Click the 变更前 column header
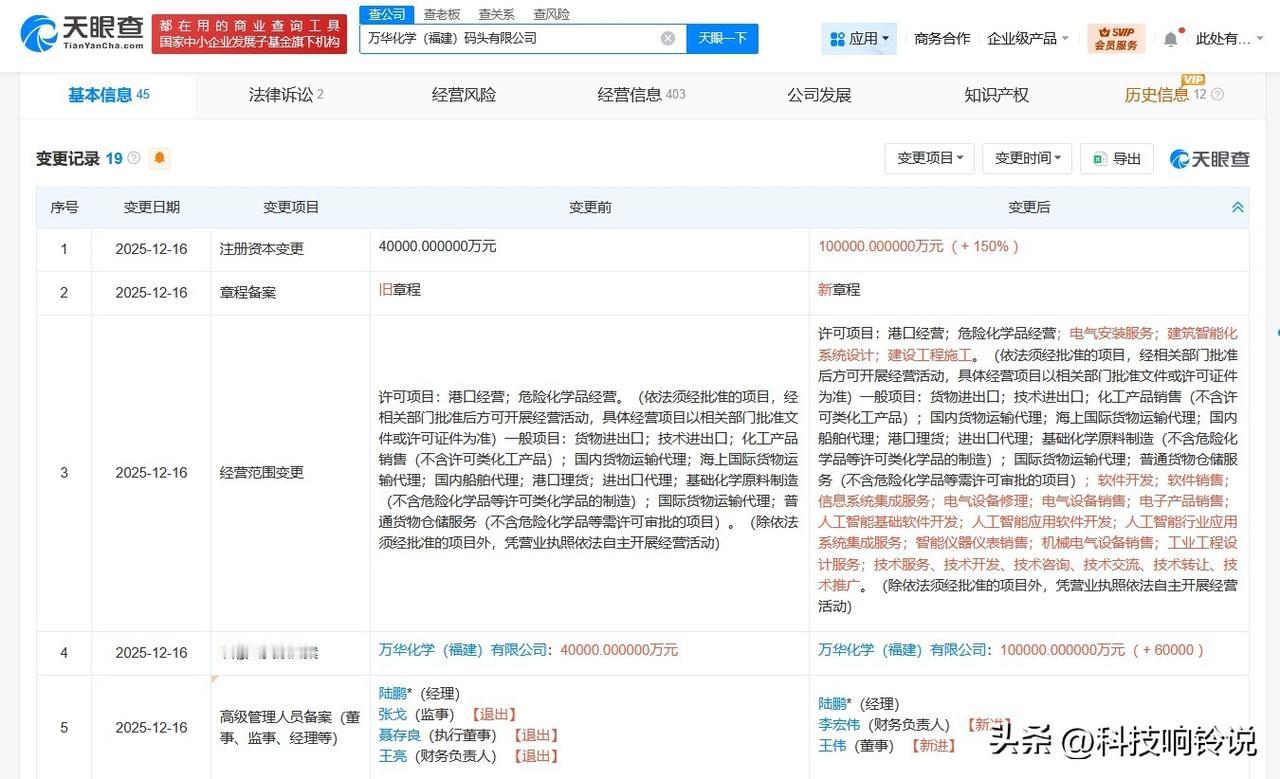 click(x=590, y=207)
